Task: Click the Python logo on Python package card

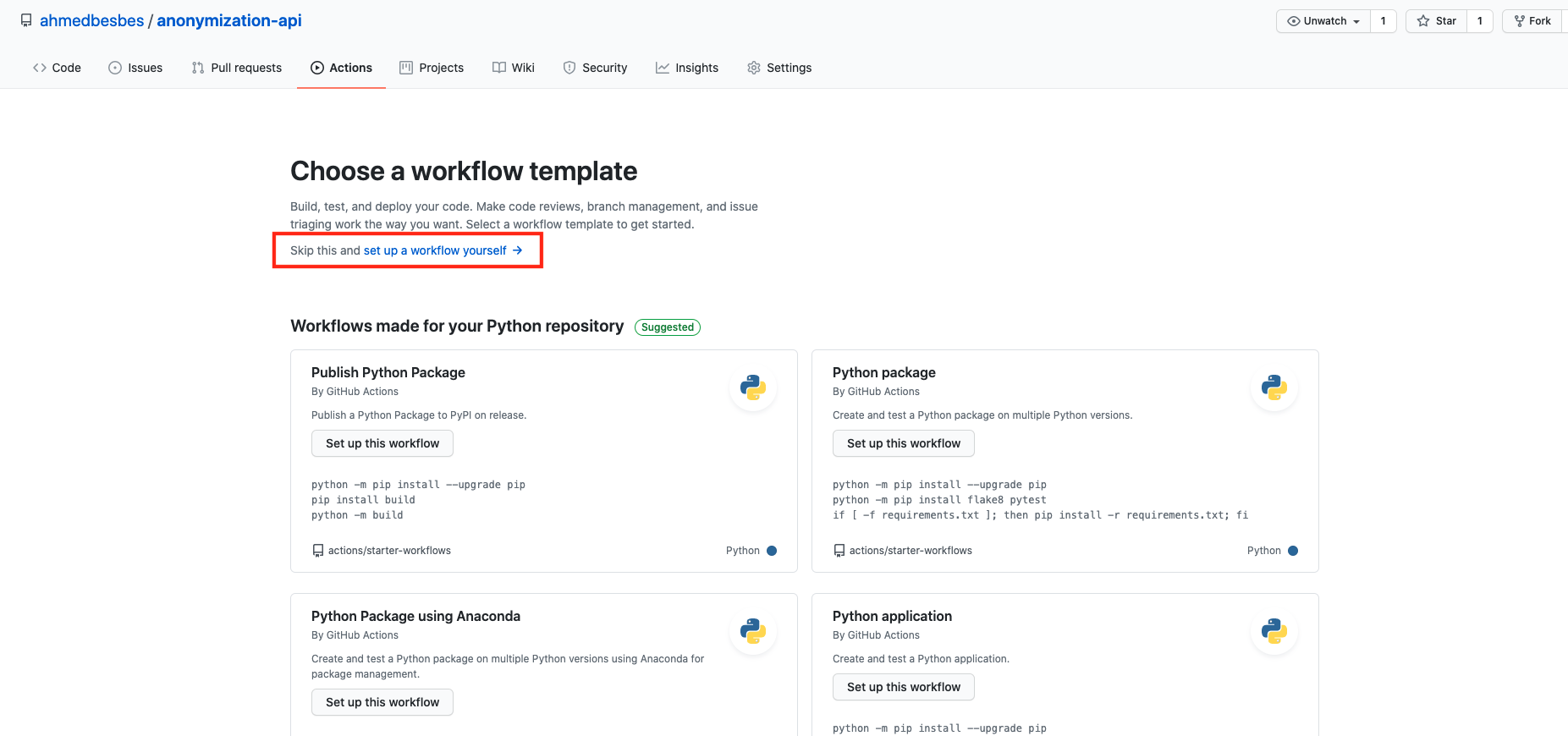Action: pyautogui.click(x=1274, y=387)
